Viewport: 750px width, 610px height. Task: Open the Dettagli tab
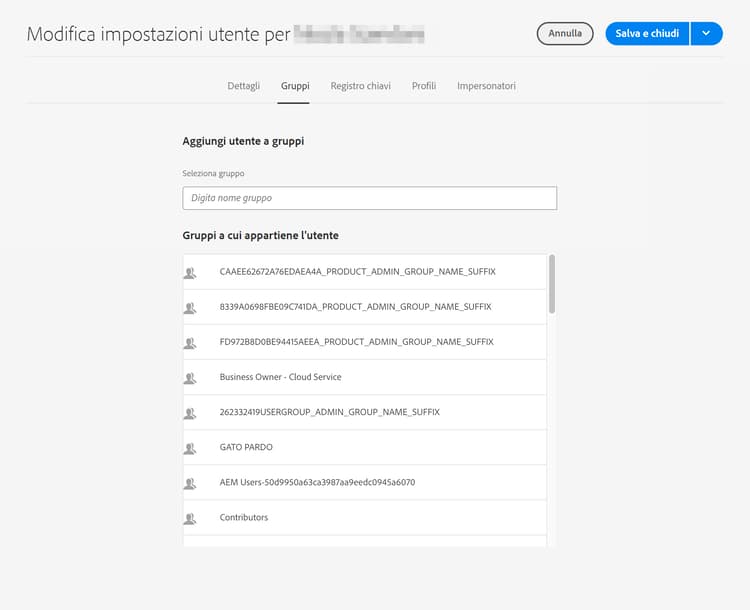click(x=244, y=86)
